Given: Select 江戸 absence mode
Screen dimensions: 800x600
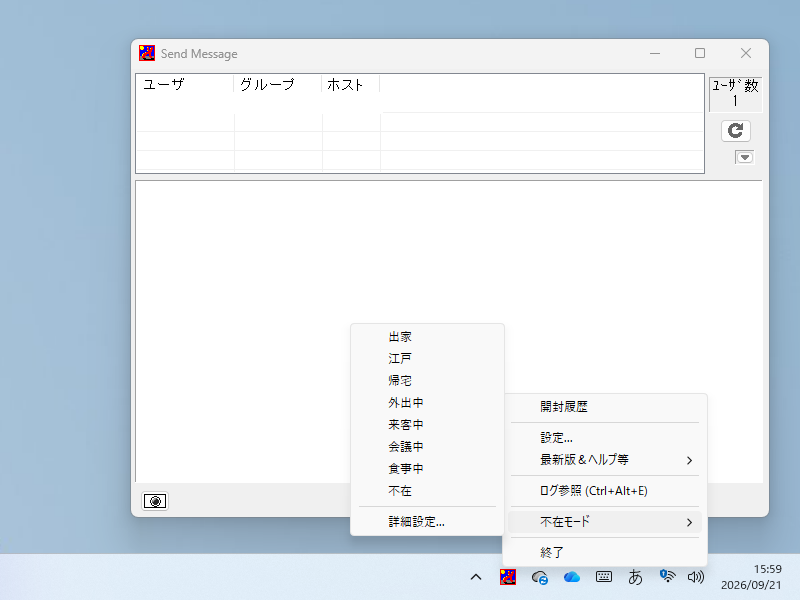Looking at the screenshot, I should pos(428,359).
